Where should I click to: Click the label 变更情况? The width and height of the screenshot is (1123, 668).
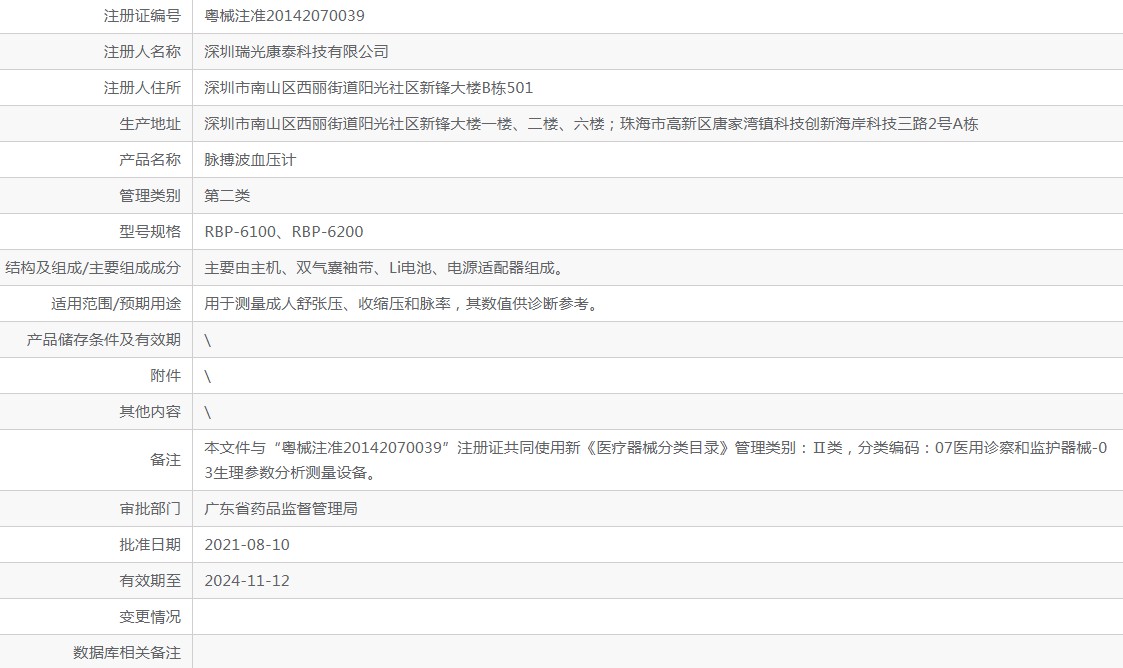(x=150, y=616)
